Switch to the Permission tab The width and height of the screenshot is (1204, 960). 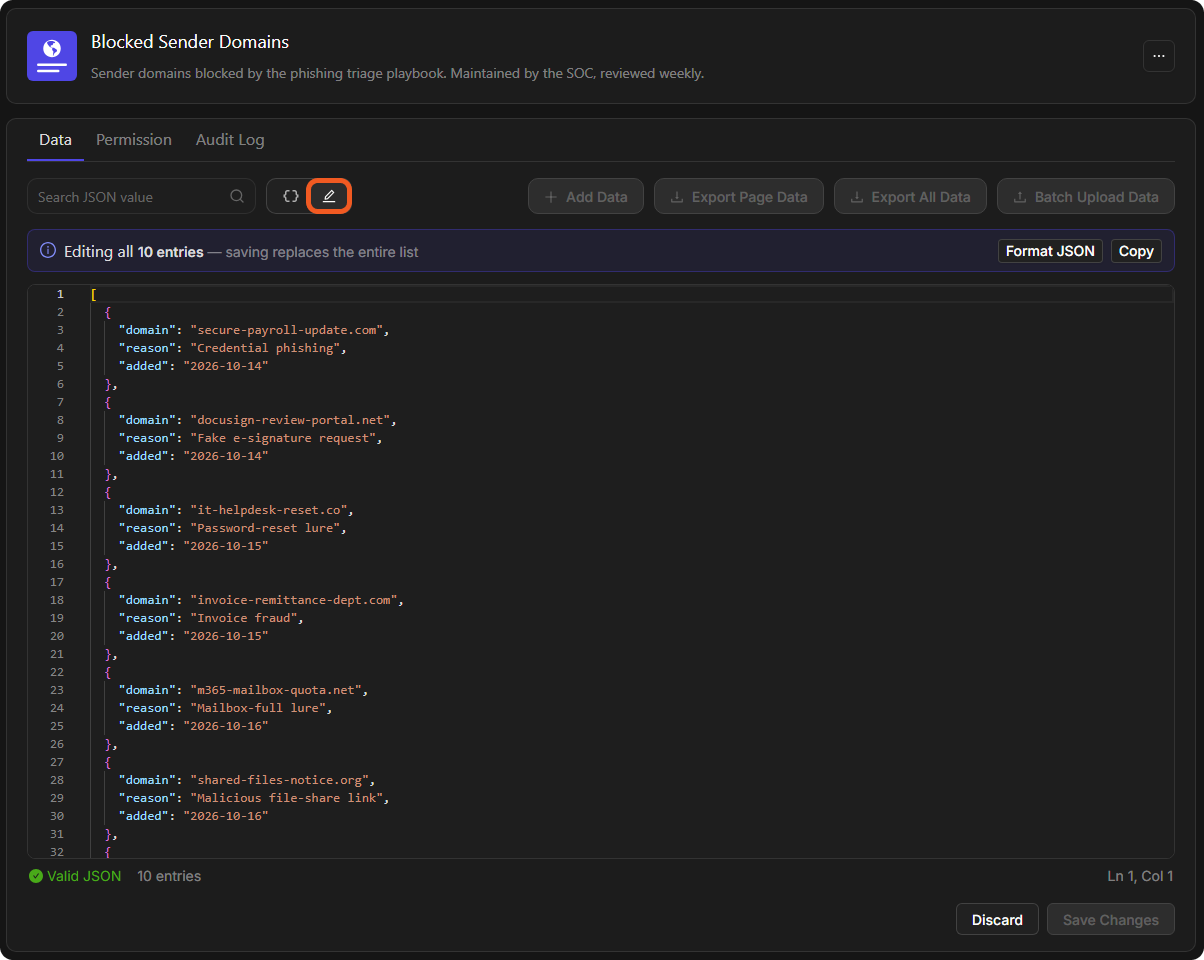pyautogui.click(x=134, y=140)
